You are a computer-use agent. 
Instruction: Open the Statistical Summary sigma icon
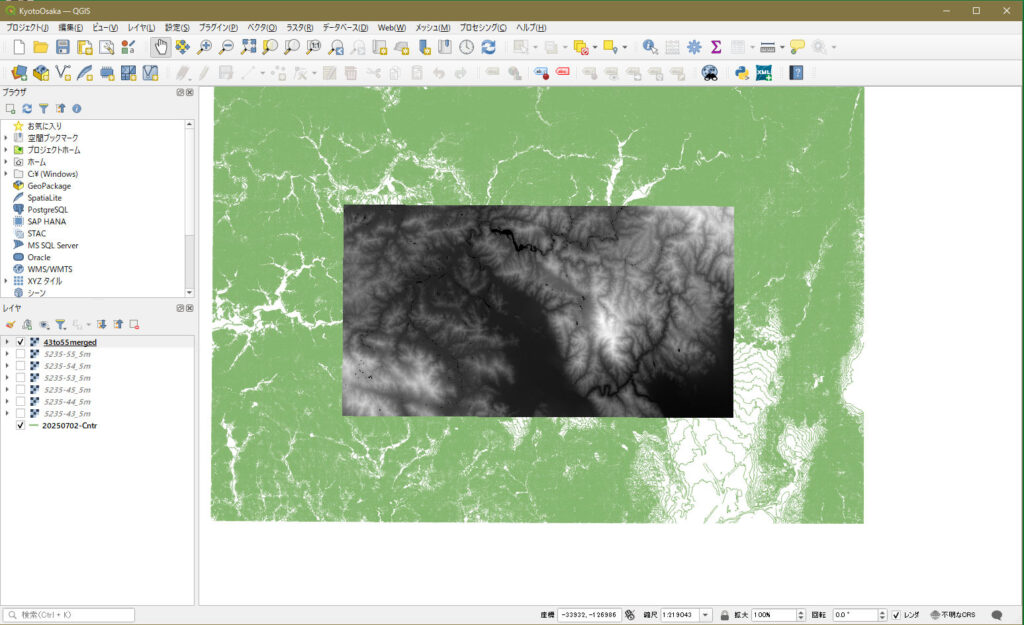(716, 47)
